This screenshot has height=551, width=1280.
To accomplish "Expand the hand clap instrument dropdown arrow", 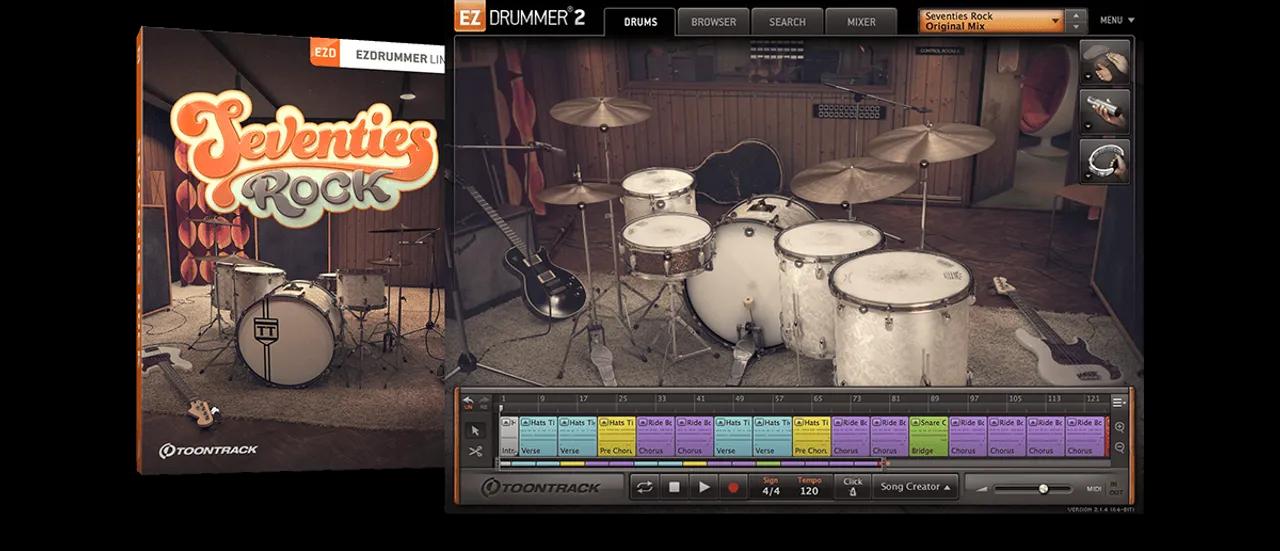I will (x=1087, y=76).
